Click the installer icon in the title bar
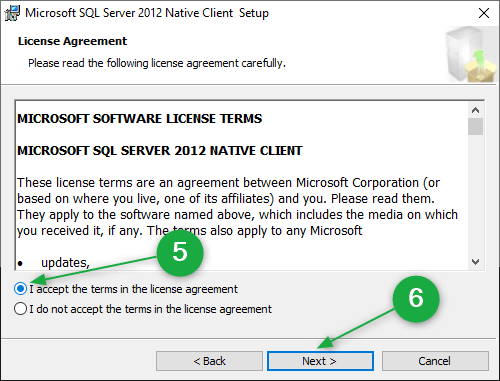Viewport: 500px width, 381px height. pyautogui.click(x=12, y=13)
